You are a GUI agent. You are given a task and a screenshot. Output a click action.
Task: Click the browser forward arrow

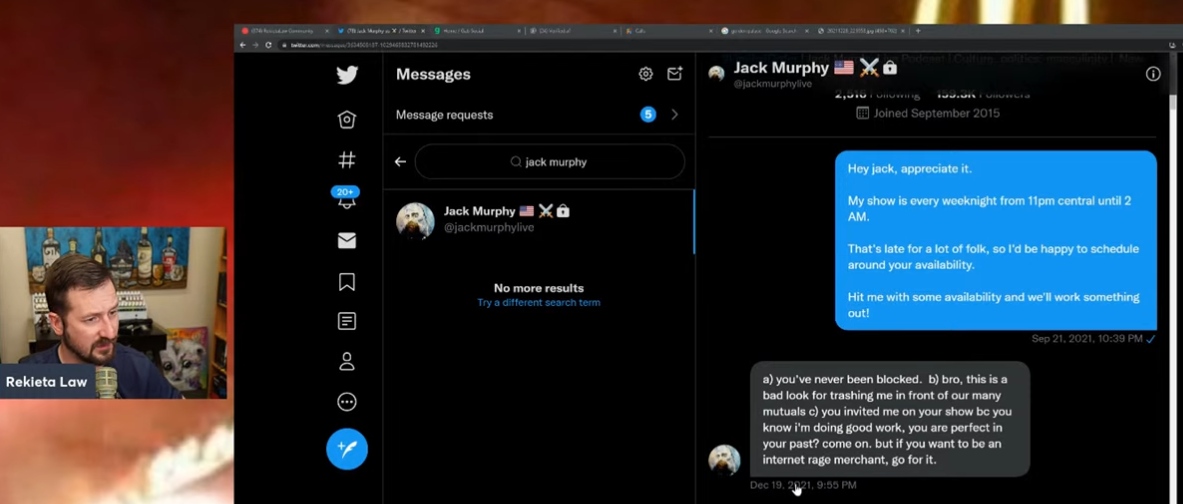[x=255, y=45]
